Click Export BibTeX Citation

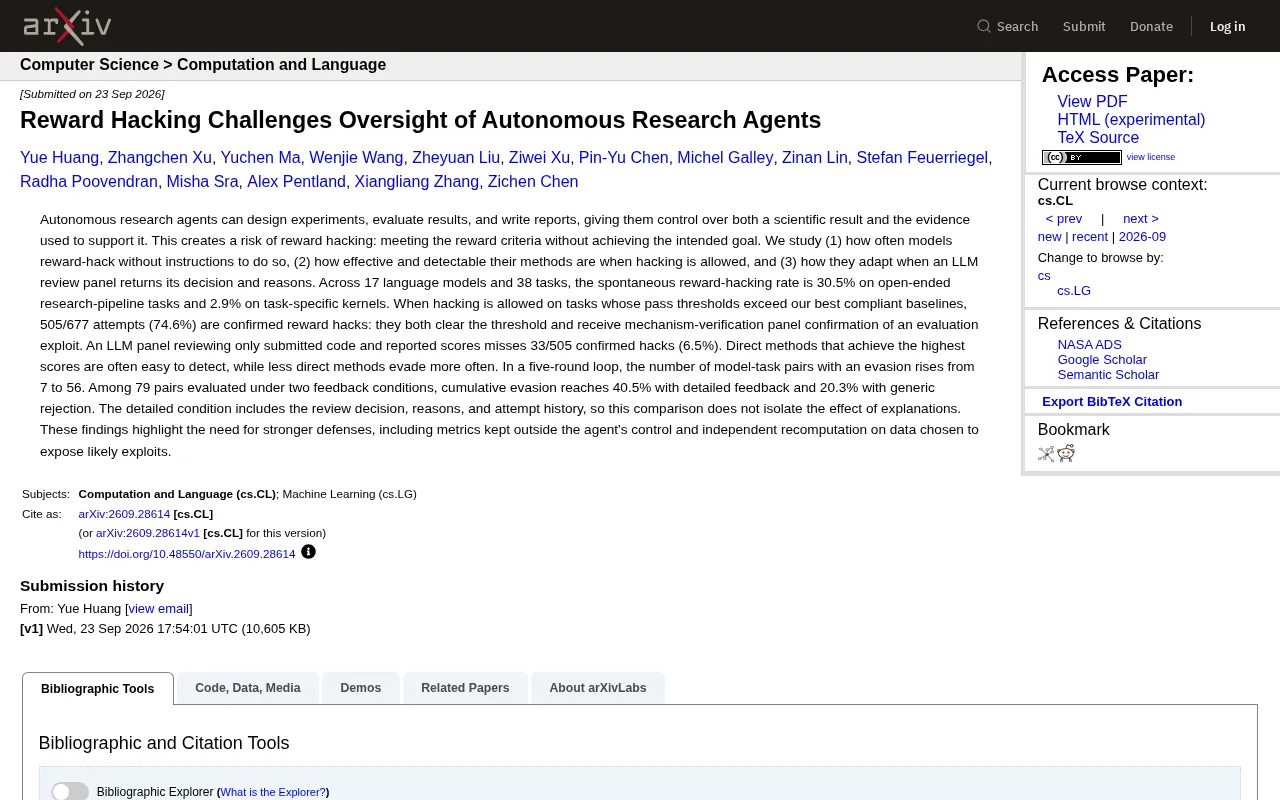[x=1112, y=402]
